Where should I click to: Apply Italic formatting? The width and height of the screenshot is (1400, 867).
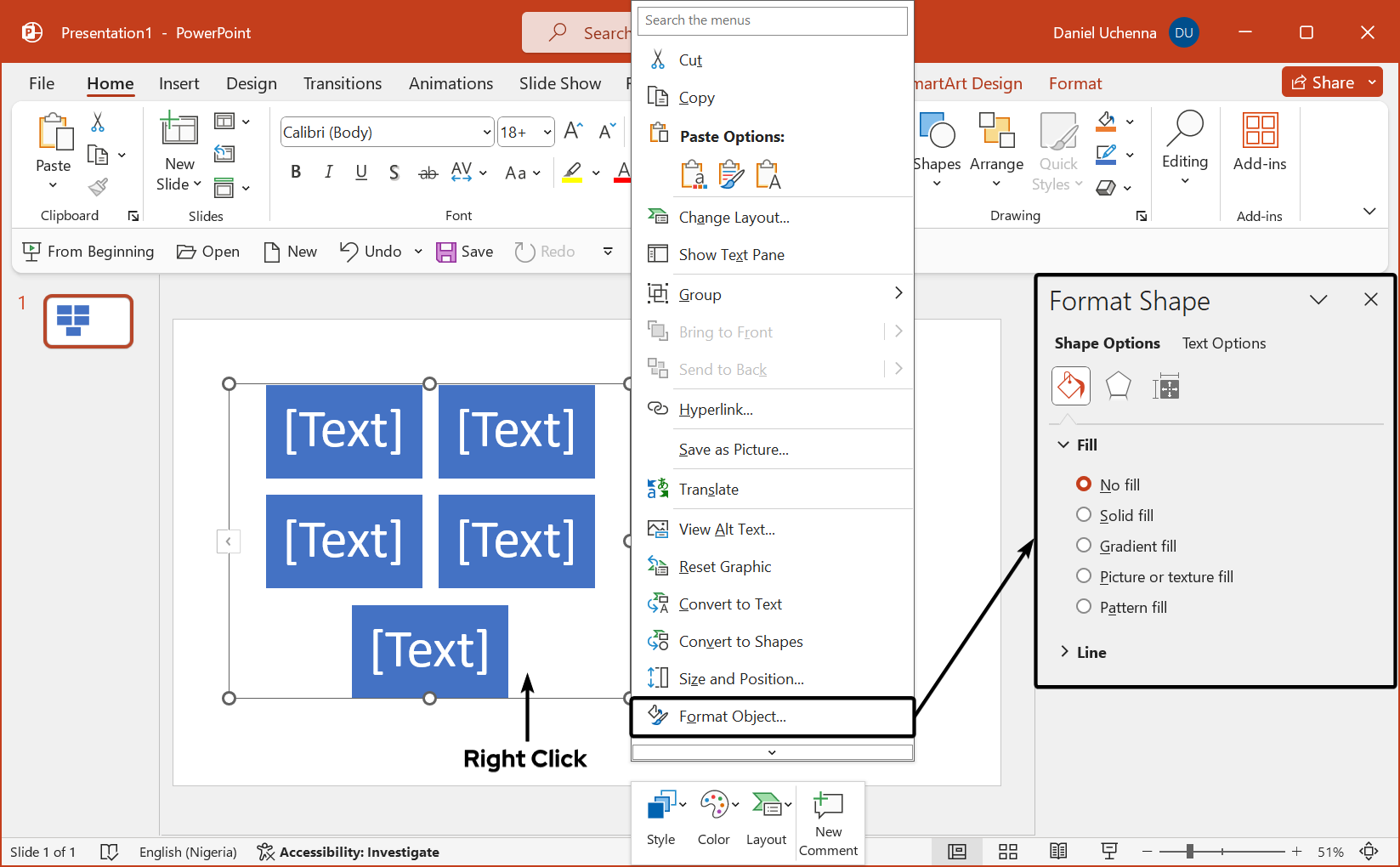click(328, 171)
